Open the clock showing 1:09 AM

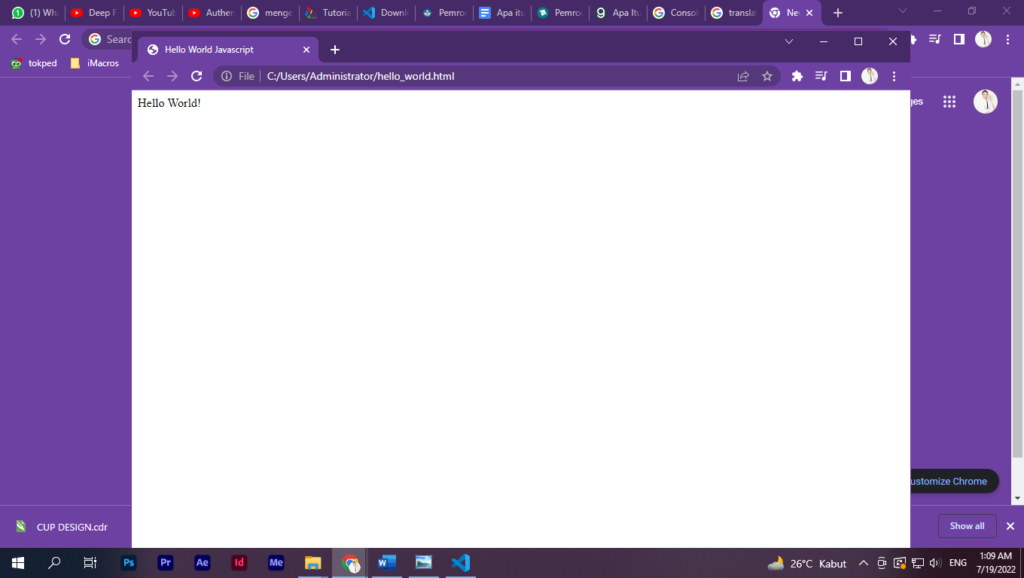pyautogui.click(x=995, y=563)
